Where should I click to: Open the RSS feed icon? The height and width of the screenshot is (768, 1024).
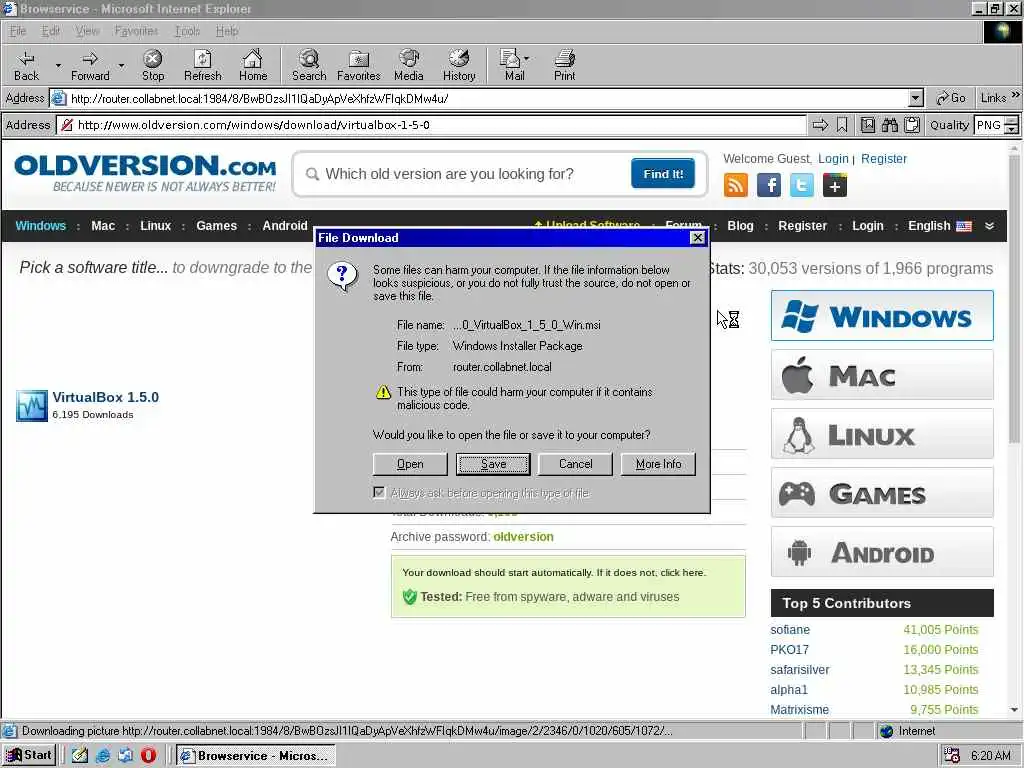(x=736, y=185)
